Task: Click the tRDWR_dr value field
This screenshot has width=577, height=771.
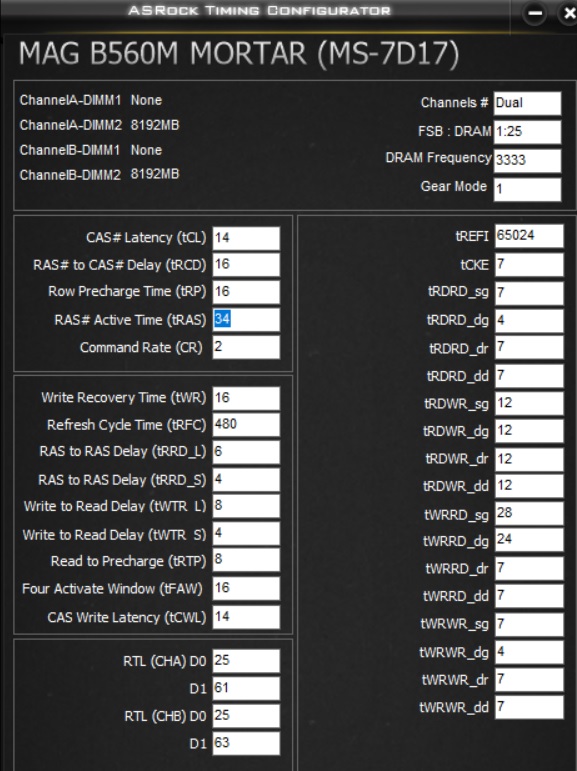Action: (529, 459)
